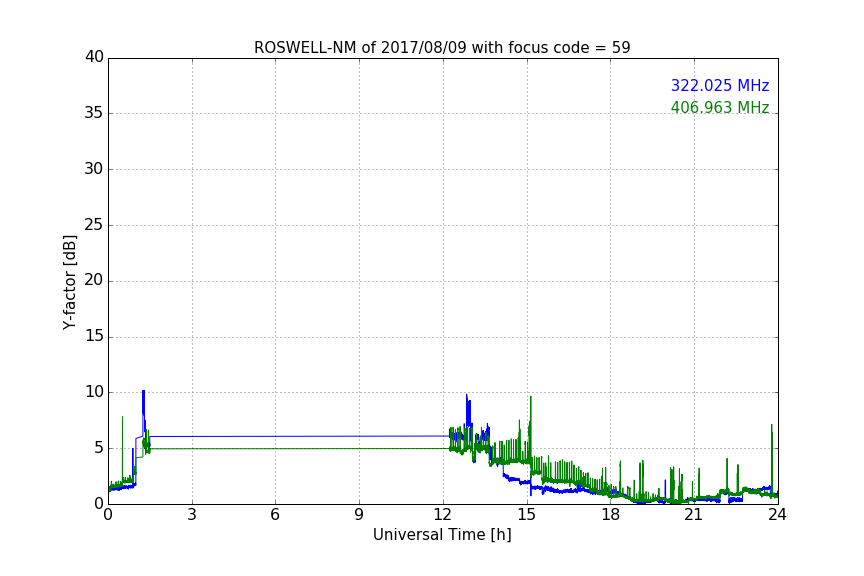Click the y-axis tick label '5'
This screenshot has height=576, width=864.
point(99,448)
